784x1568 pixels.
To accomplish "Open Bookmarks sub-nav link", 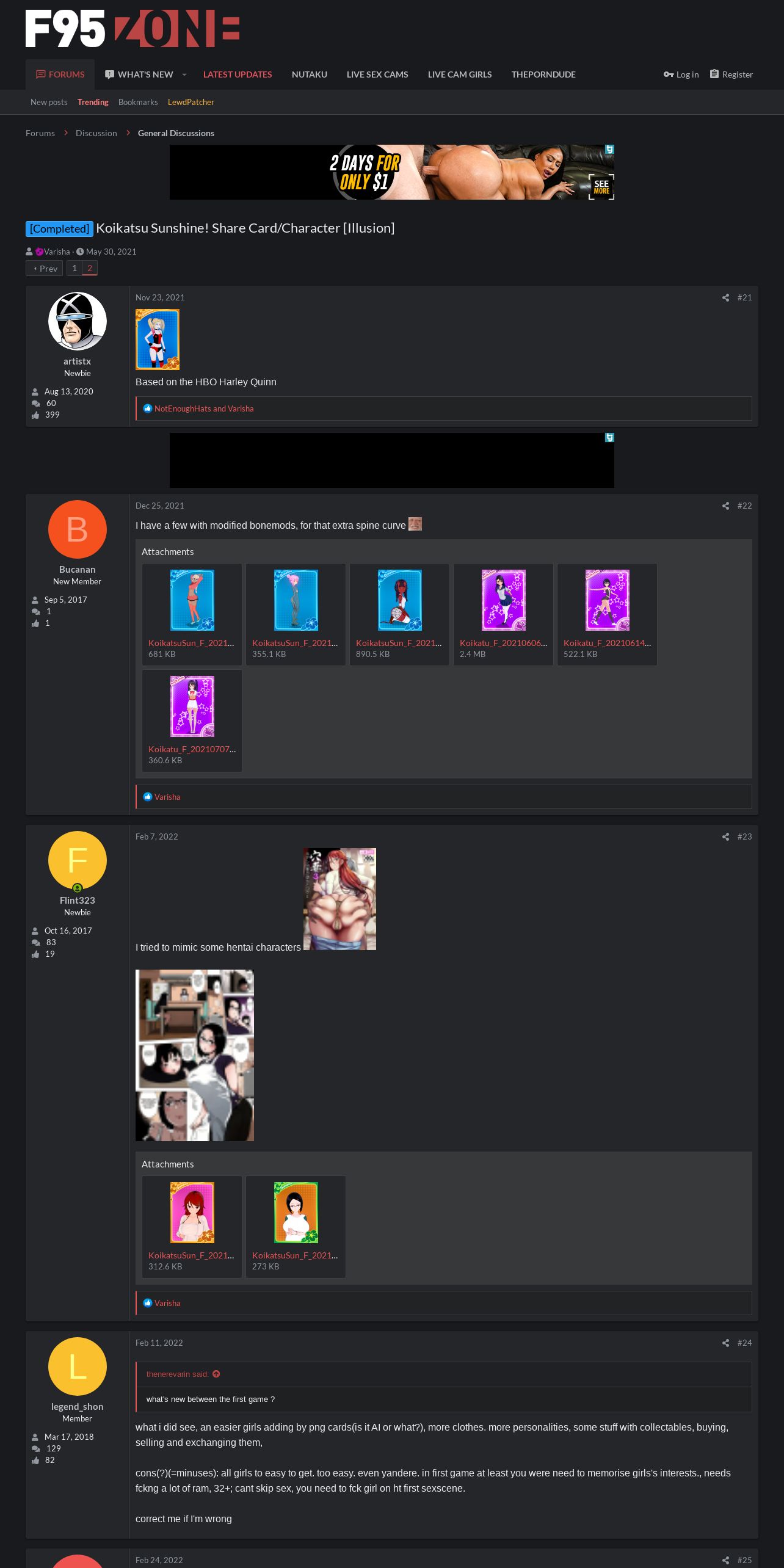I will tap(138, 102).
